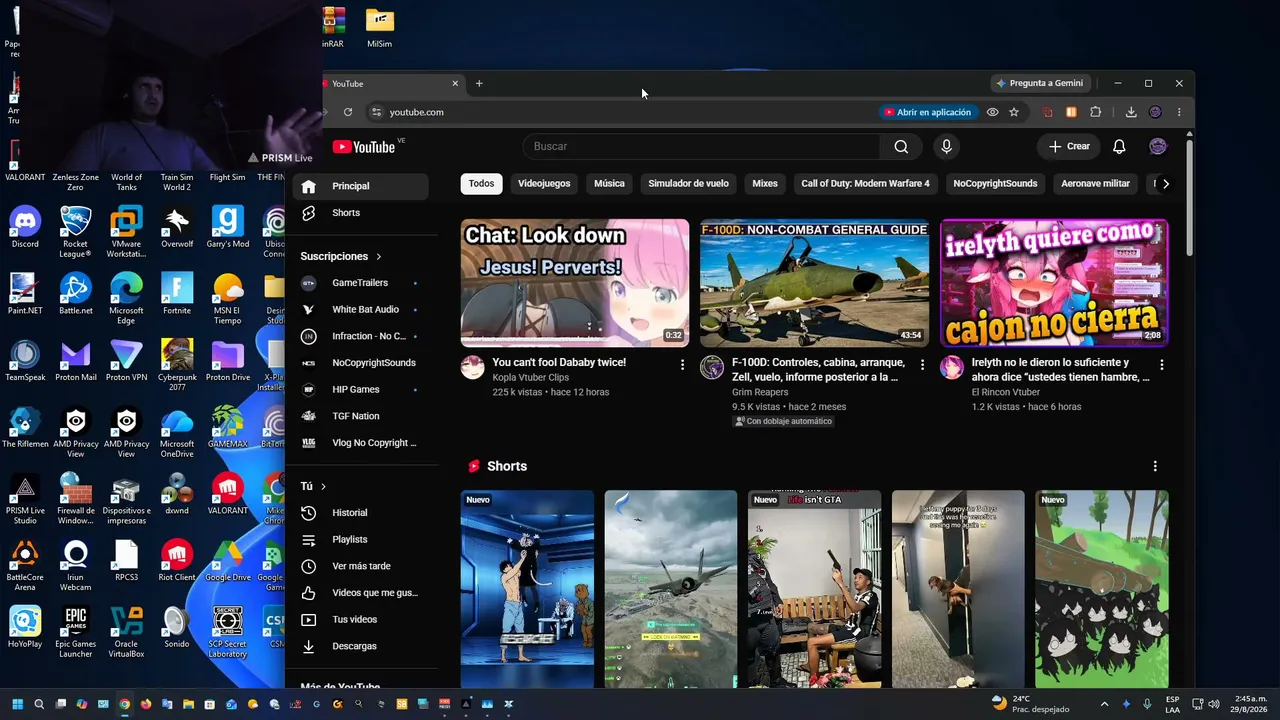Open Epic Games Launcher desktop shortcut
The image size is (1280, 720).
coord(76,631)
